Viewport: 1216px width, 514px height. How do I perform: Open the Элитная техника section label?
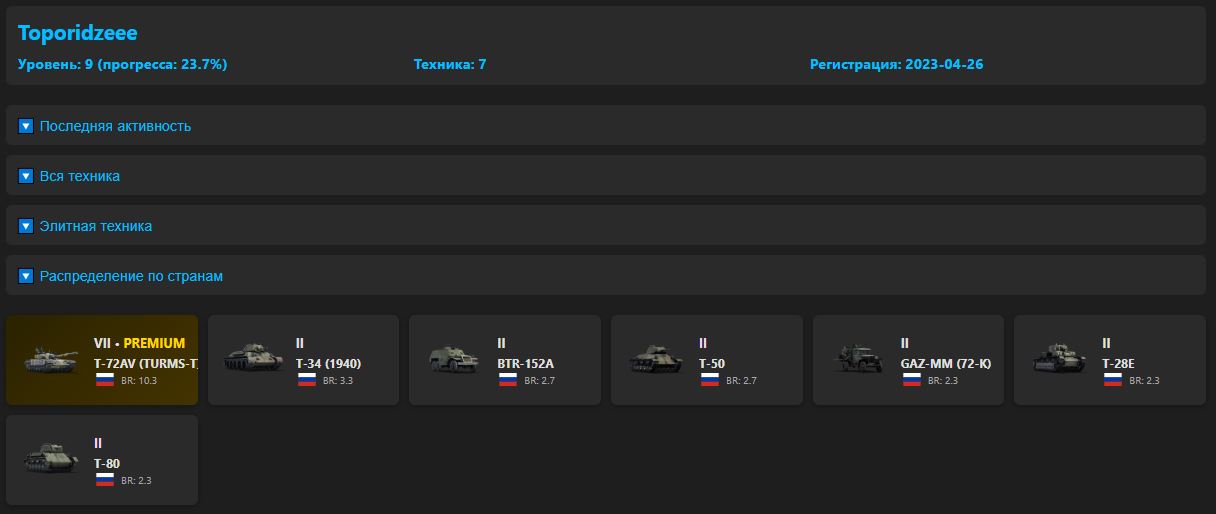click(96, 226)
